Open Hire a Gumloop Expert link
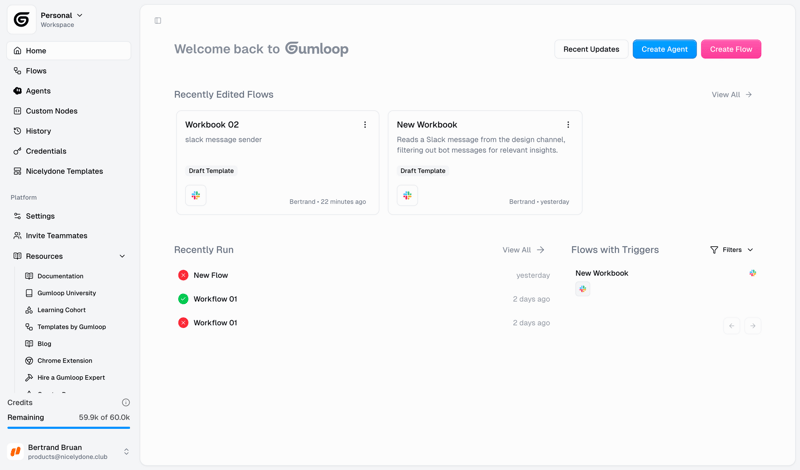This screenshot has width=800, height=470. coord(71,378)
